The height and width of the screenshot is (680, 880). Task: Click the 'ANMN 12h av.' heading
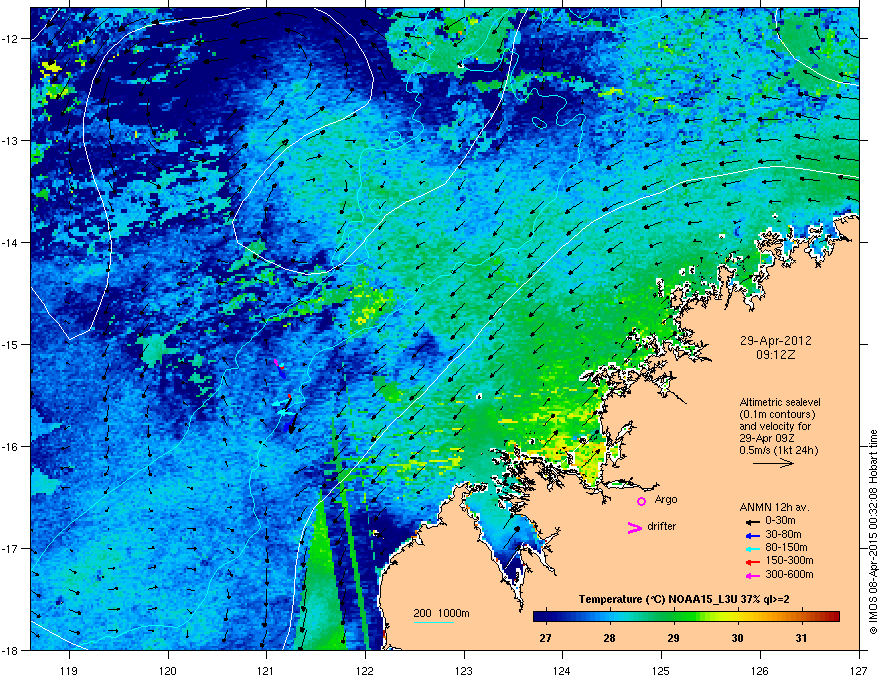pyautogui.click(x=774, y=507)
